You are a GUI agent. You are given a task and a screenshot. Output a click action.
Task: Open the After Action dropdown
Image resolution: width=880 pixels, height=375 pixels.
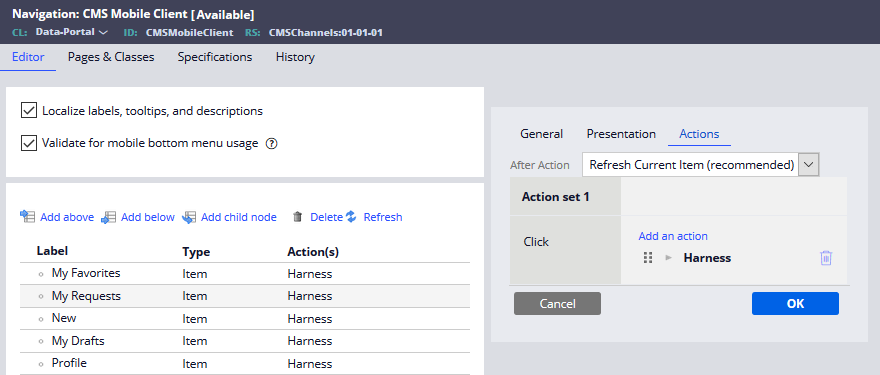(700, 164)
